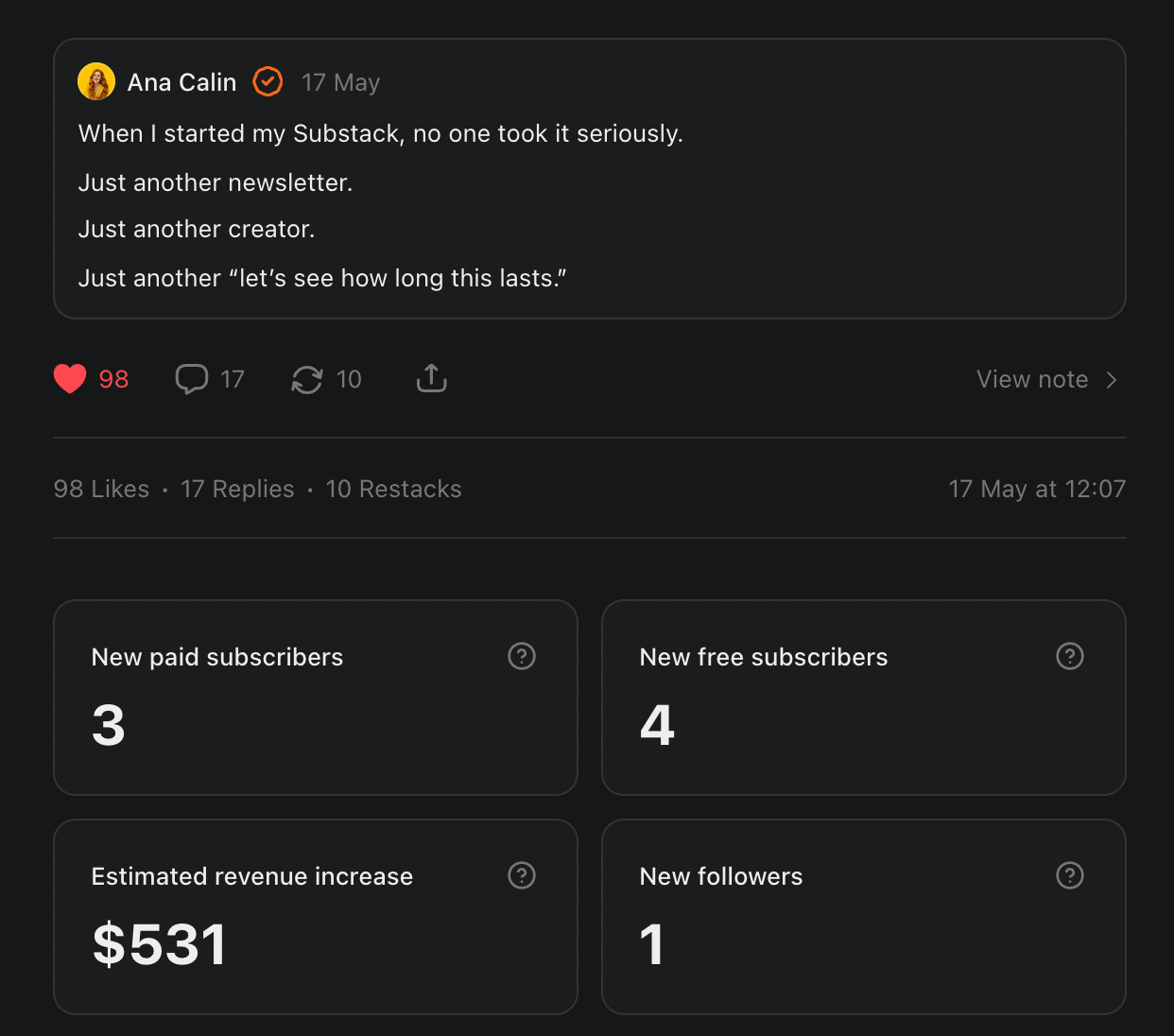Click the New followers value 1
The height and width of the screenshot is (1036, 1174).
click(652, 944)
